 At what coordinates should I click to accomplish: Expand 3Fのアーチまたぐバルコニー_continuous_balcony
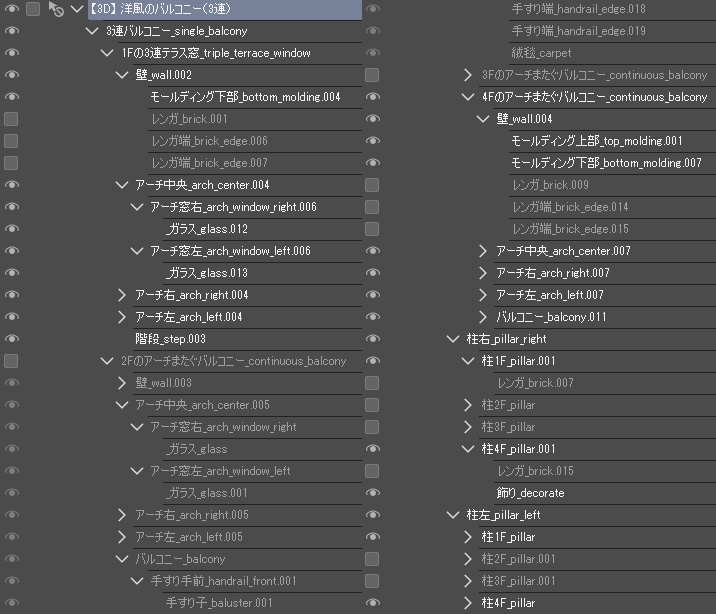tap(468, 75)
